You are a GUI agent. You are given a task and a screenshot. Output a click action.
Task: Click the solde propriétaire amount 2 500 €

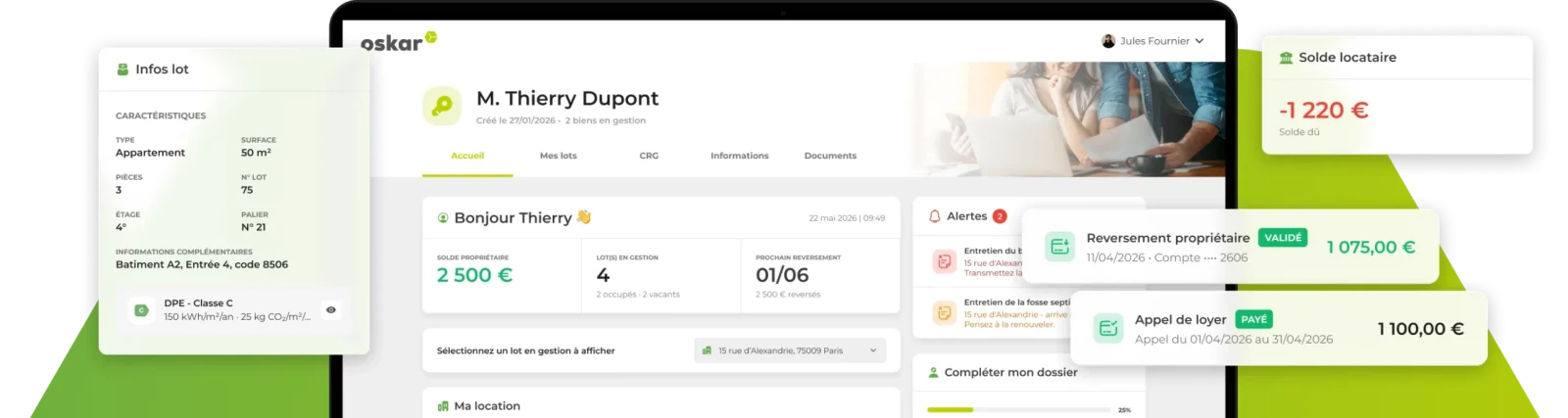(x=474, y=275)
